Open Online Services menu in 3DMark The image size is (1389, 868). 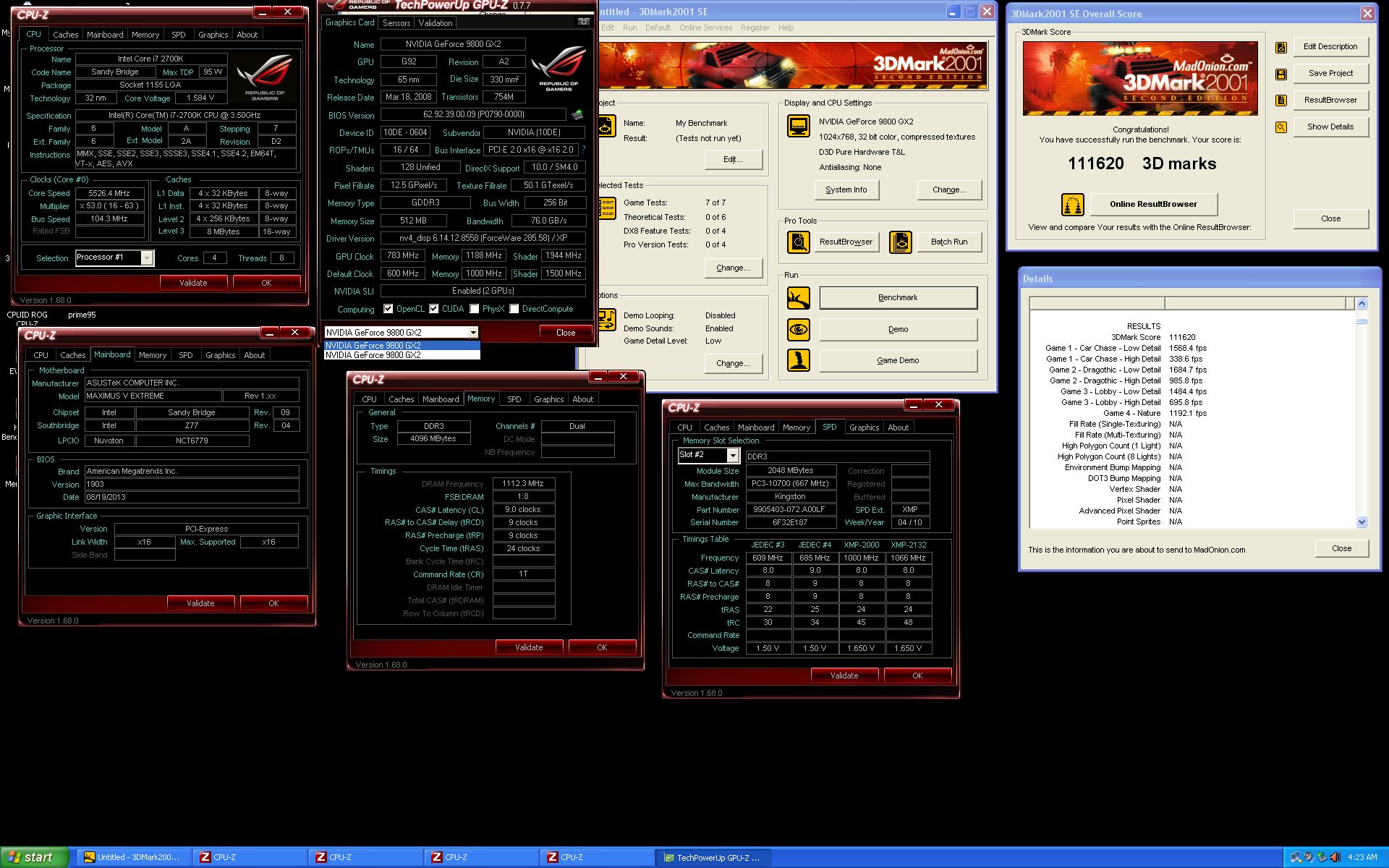point(705,27)
